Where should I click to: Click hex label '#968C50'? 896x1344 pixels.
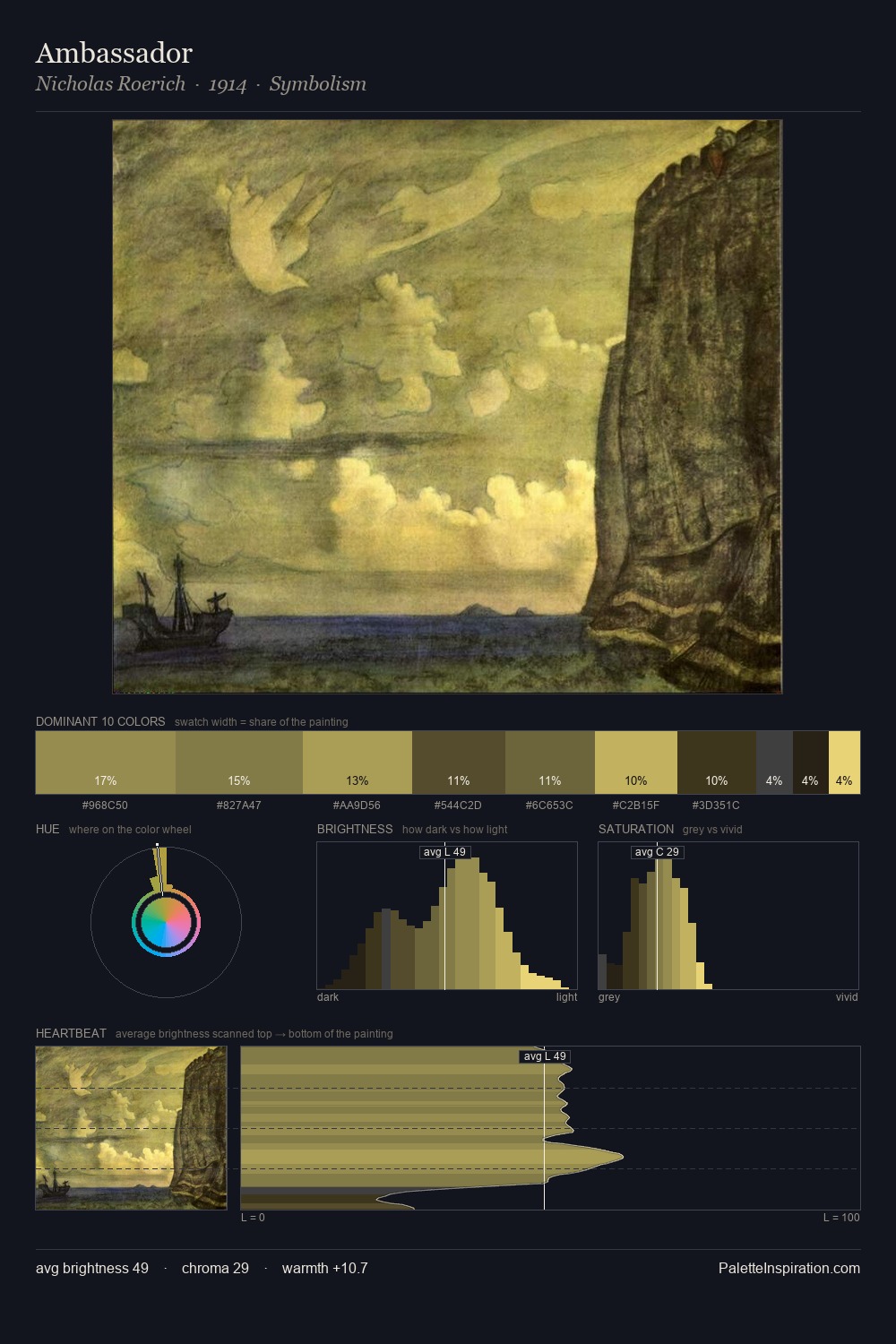(105, 806)
